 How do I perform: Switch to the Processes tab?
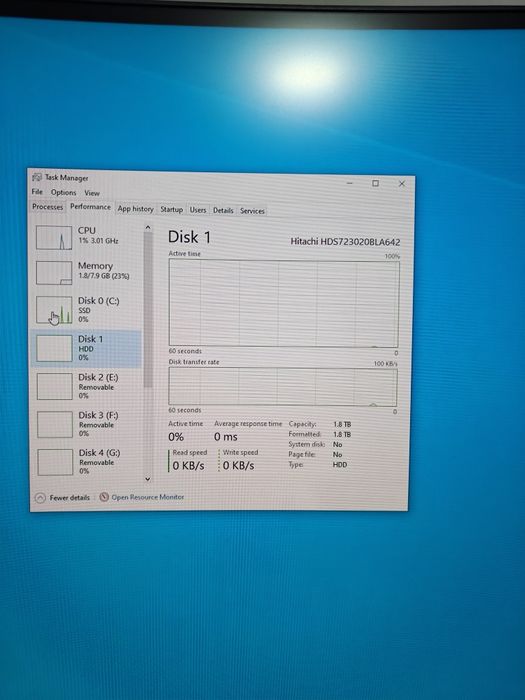pos(48,207)
